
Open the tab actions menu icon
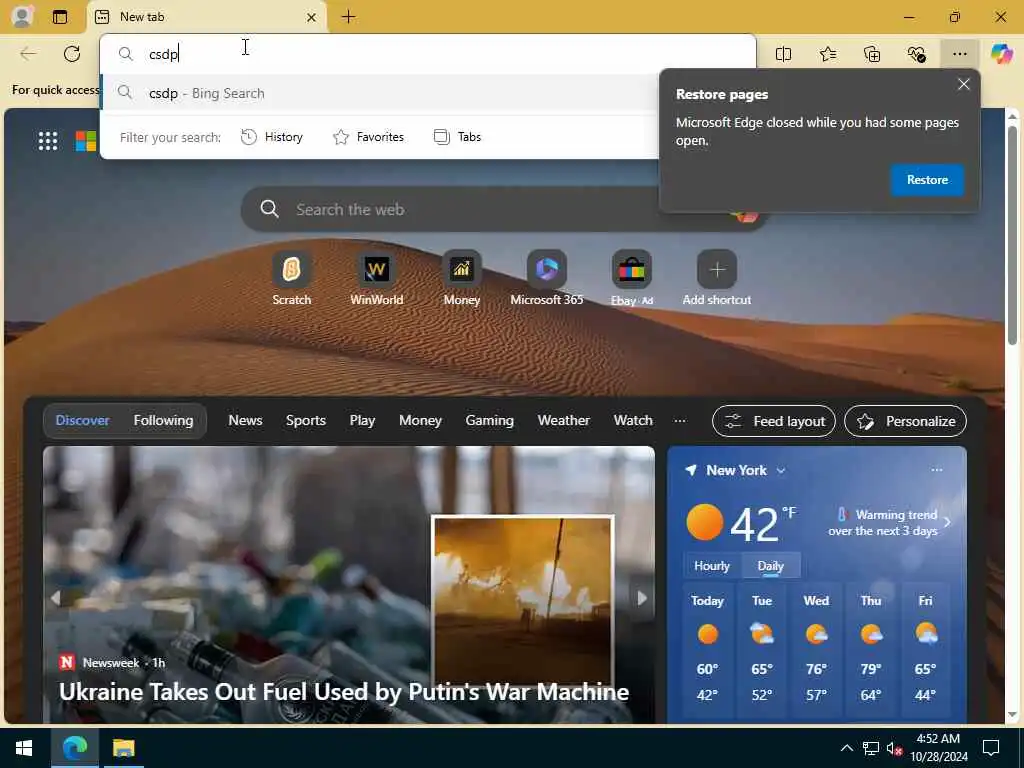point(59,17)
